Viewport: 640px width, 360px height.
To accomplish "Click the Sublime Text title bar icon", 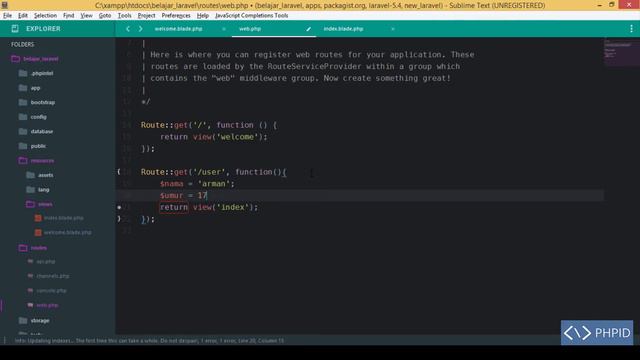I will pos(4,5).
